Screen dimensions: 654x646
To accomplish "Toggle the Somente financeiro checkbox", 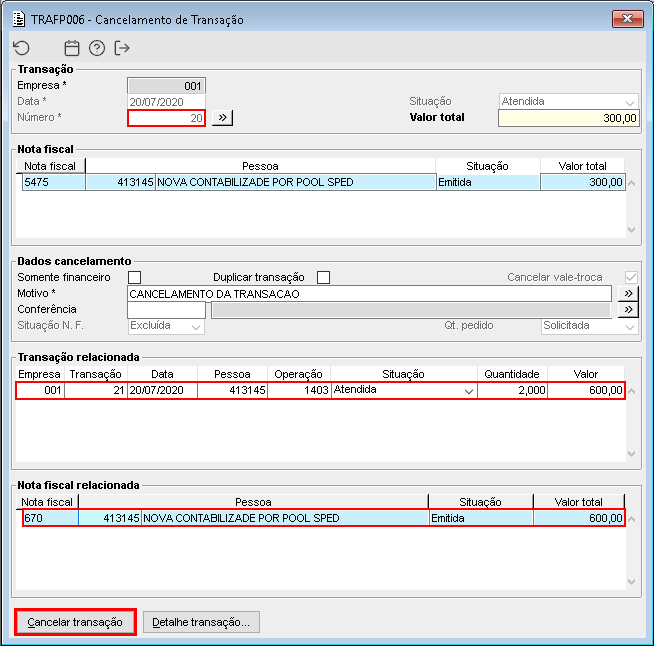I will (x=134, y=277).
